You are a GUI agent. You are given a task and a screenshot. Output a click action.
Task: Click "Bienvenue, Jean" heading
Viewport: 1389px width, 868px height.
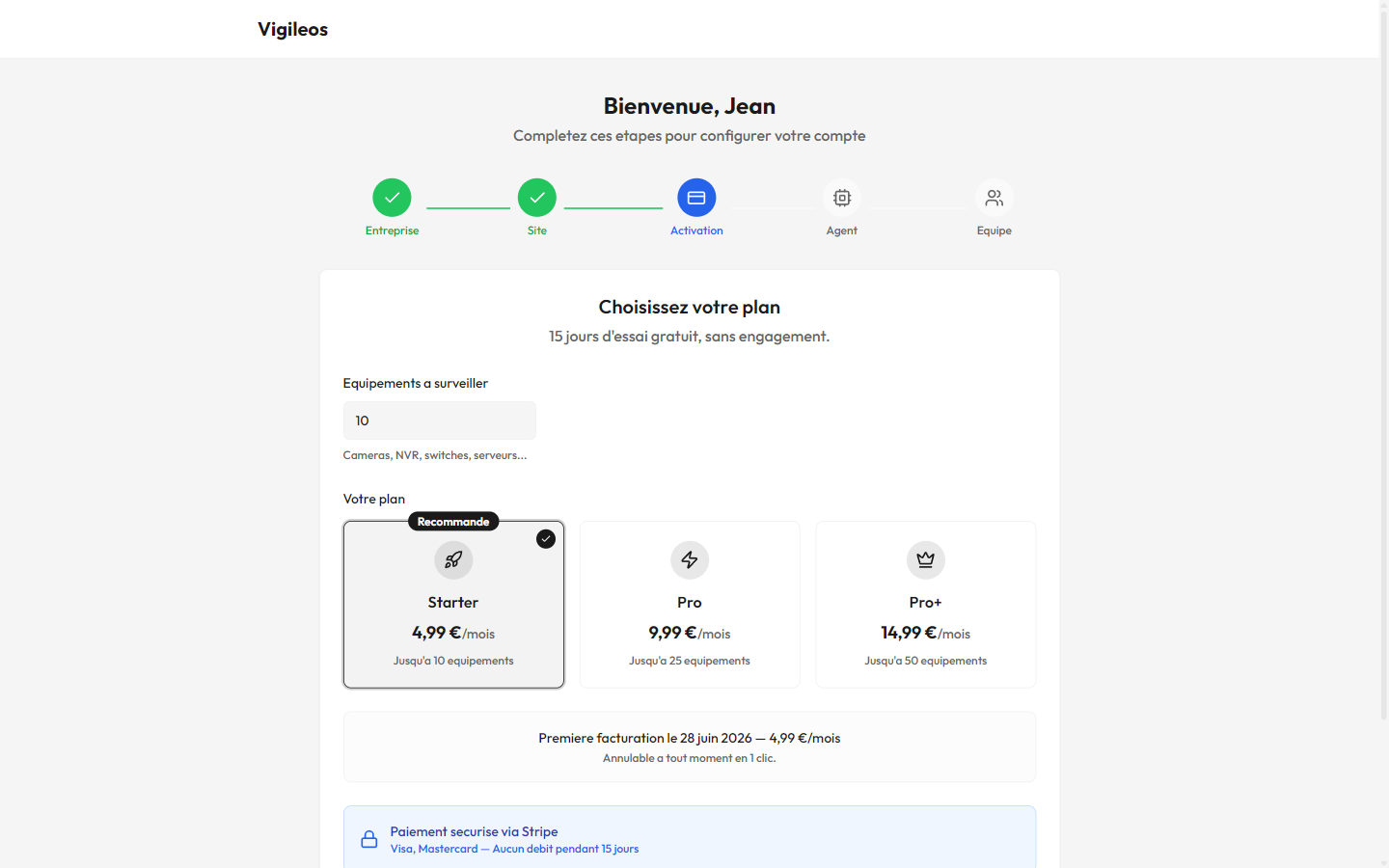point(690,106)
